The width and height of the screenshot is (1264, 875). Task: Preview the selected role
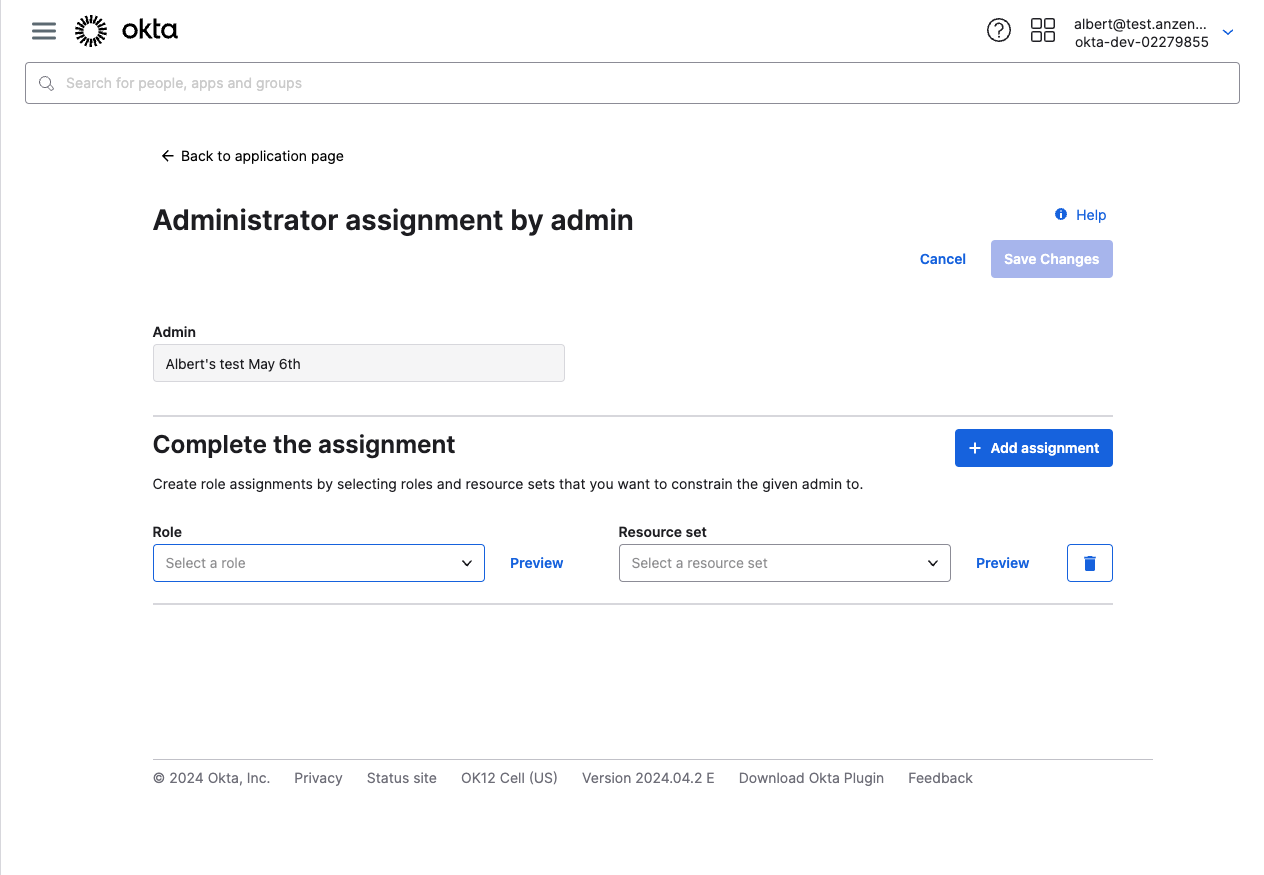click(536, 563)
